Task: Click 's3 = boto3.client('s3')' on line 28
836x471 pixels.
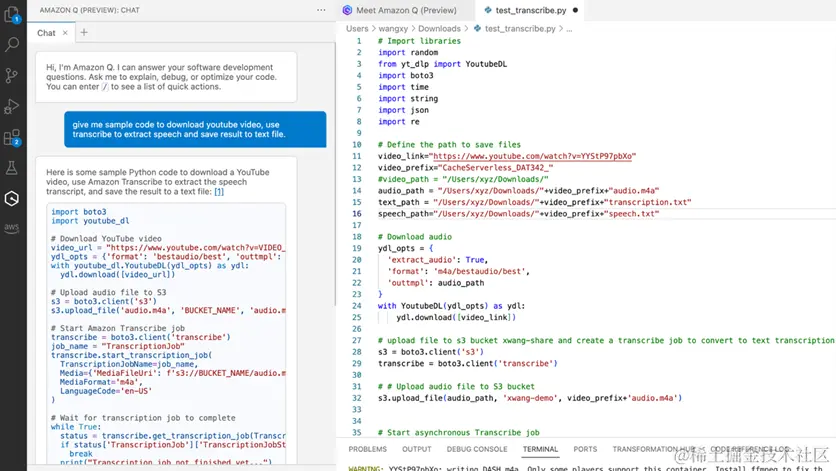Action: 431,352
